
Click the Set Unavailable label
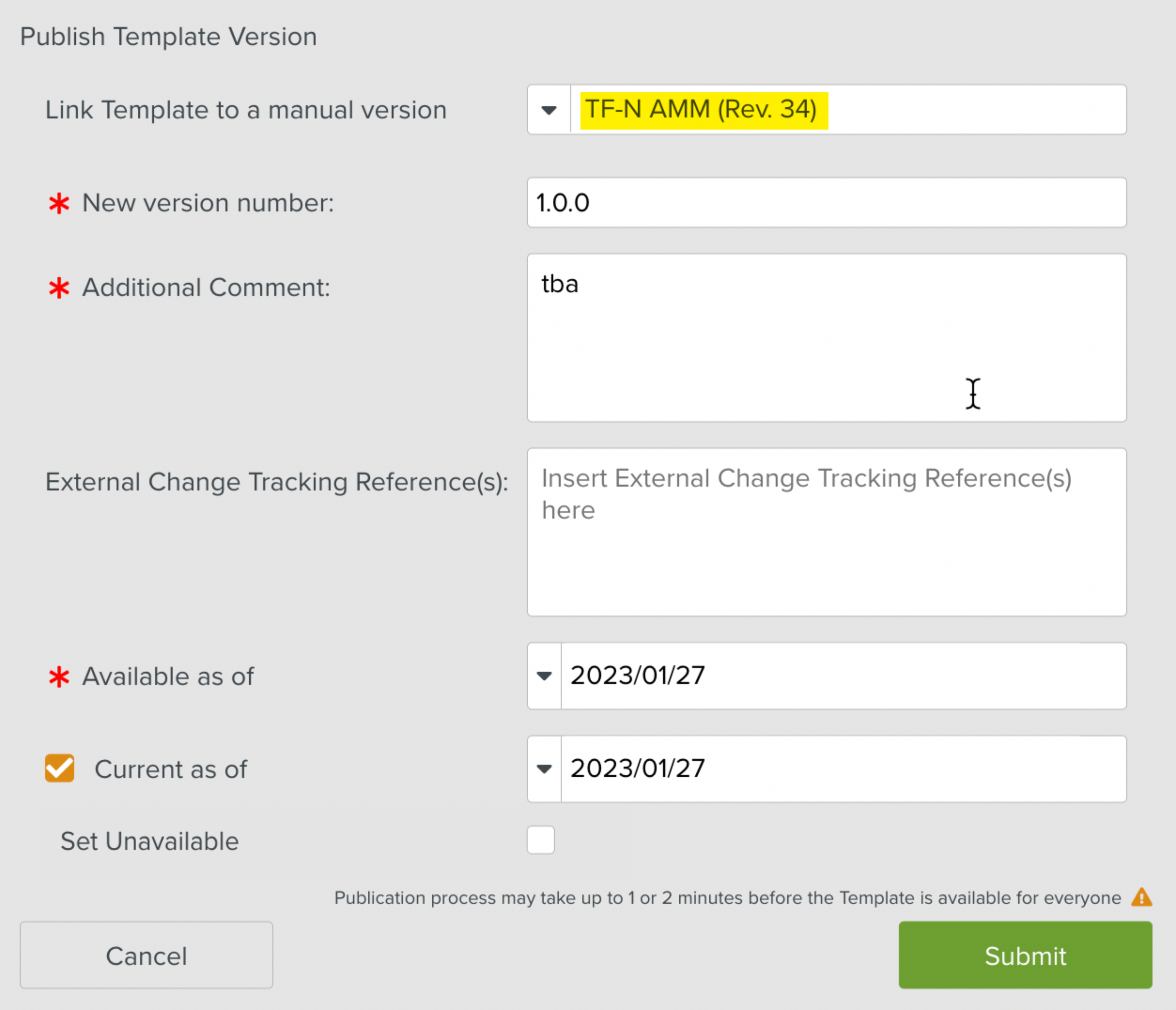tap(150, 841)
